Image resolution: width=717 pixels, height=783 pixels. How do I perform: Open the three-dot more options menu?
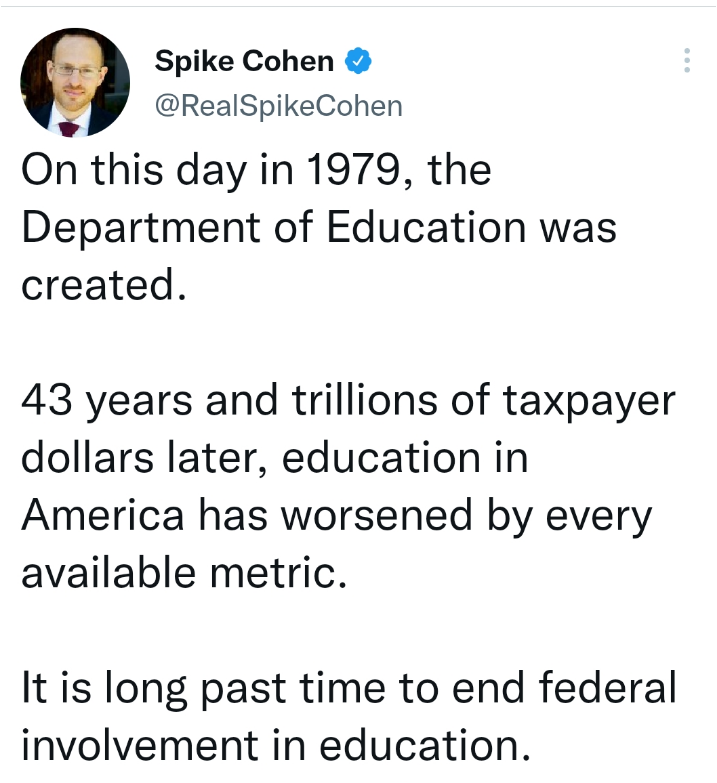pyautogui.click(x=687, y=60)
